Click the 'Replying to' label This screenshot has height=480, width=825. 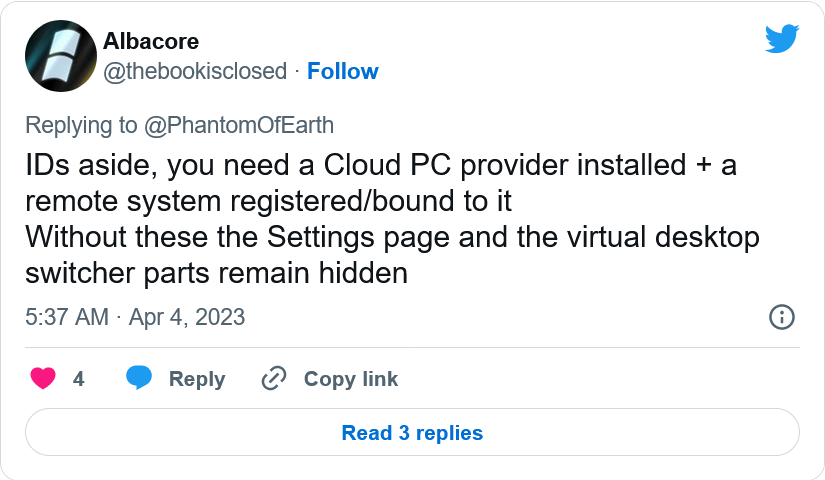pos(81,125)
